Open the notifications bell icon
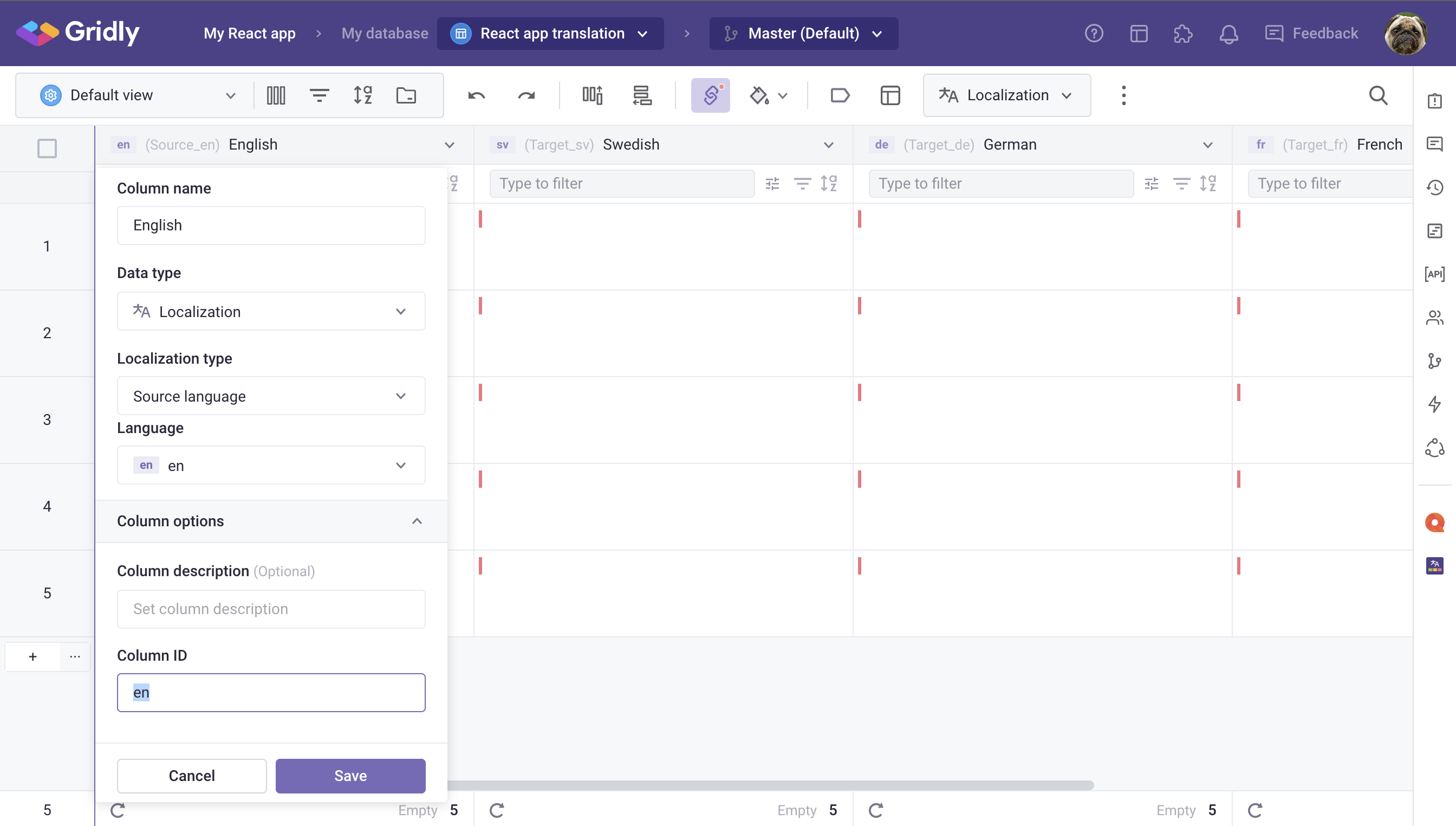The width and height of the screenshot is (1456, 826). point(1228,34)
